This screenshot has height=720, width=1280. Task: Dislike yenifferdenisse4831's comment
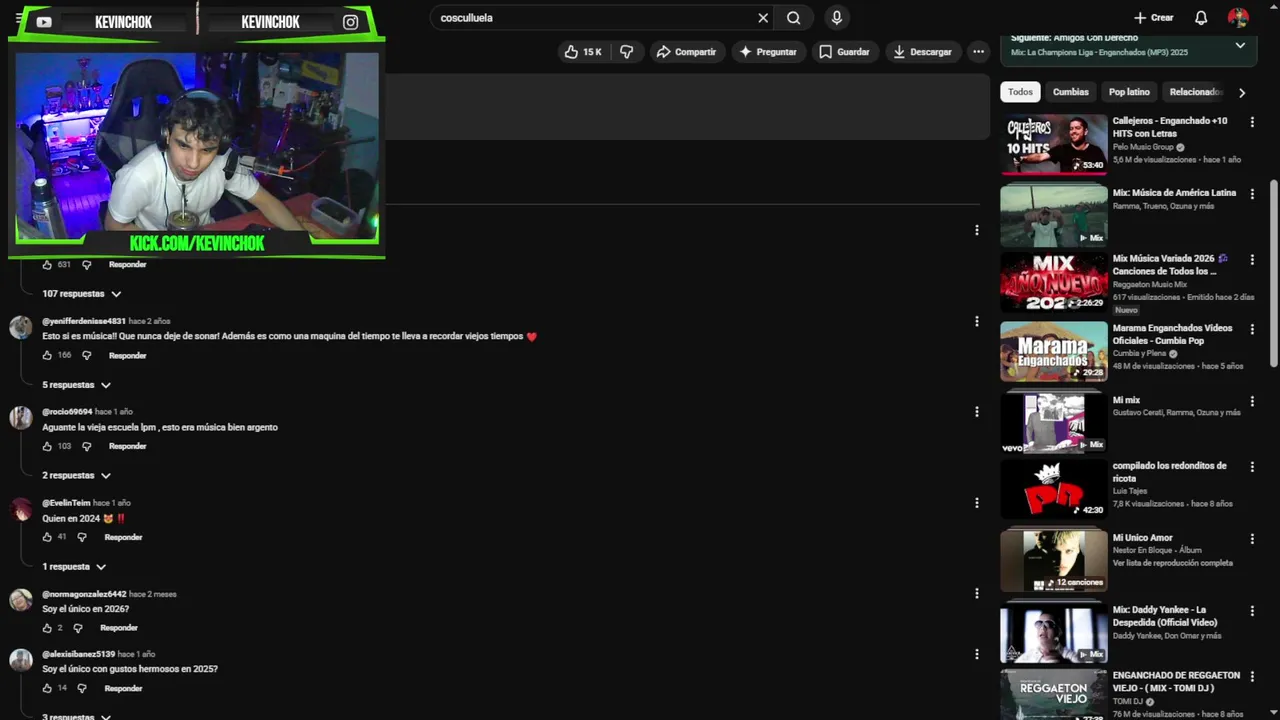86,356
